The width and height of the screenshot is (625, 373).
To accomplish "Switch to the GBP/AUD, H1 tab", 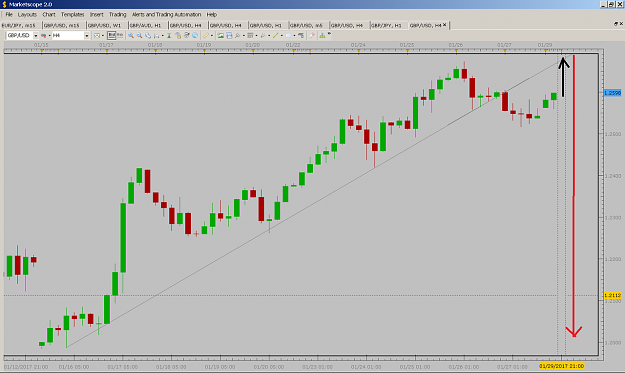I will 145,25.
